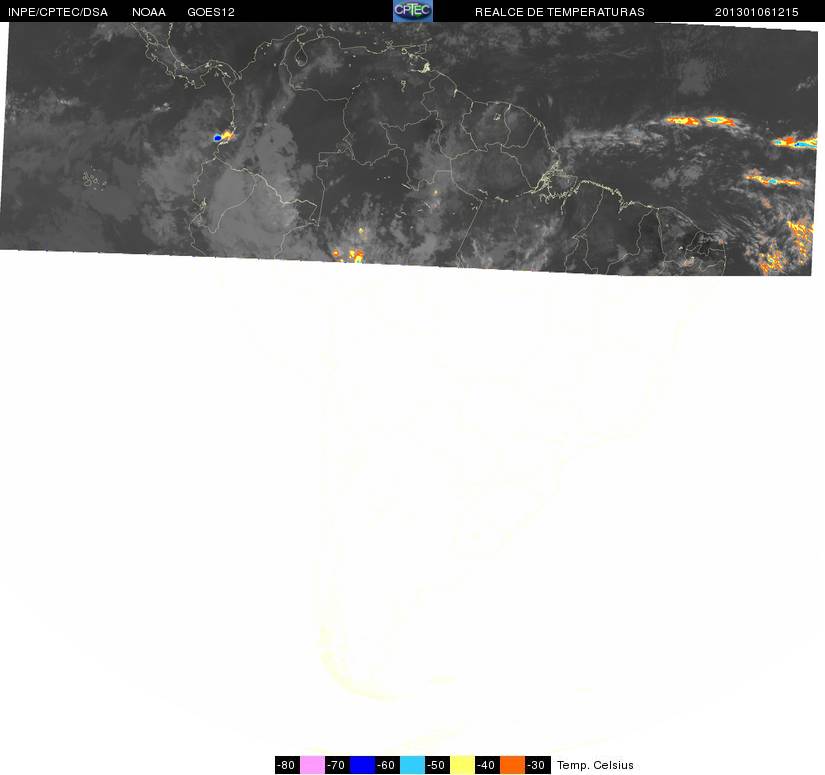Select the -70 legend value
Viewport: 825px width, 775px height.
point(337,765)
